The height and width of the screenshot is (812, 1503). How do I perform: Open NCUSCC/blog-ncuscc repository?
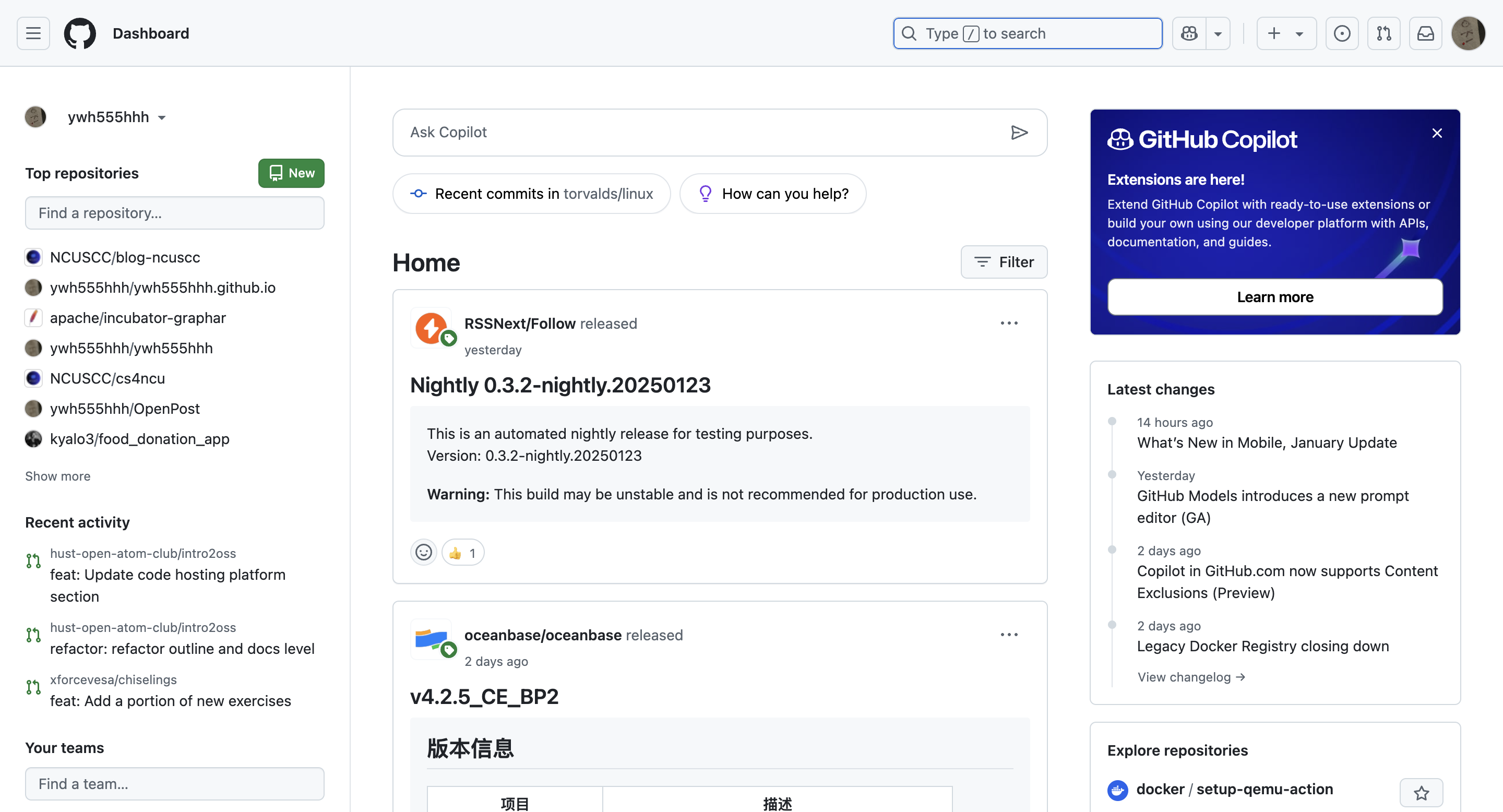[125, 257]
